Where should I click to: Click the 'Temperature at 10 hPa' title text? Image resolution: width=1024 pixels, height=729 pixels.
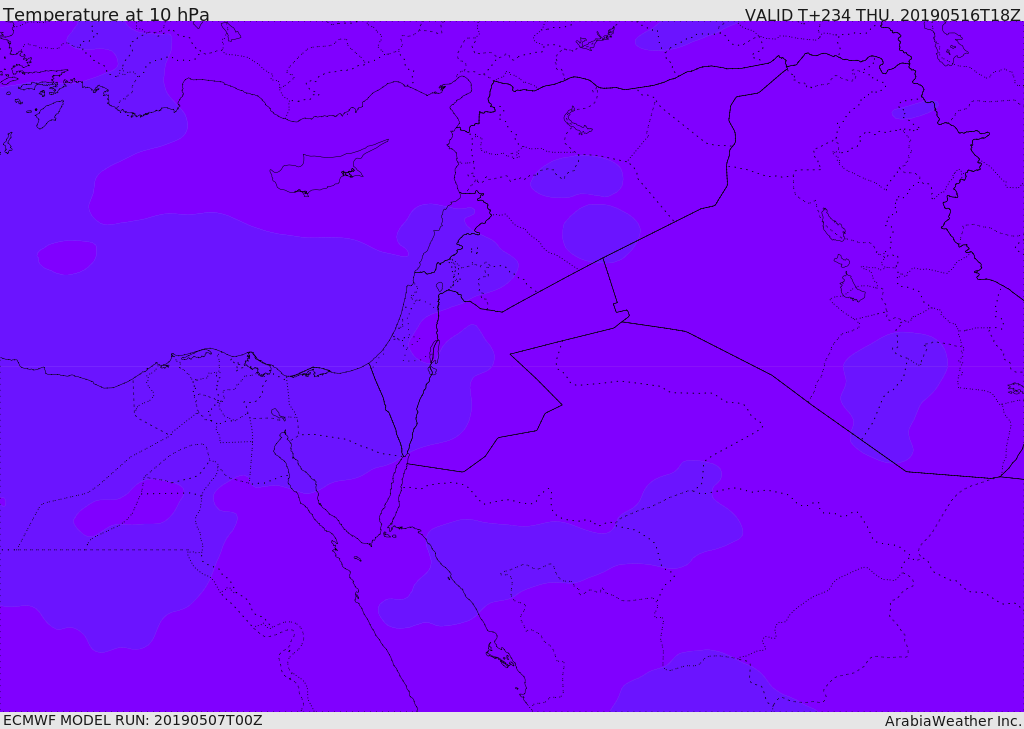click(106, 14)
